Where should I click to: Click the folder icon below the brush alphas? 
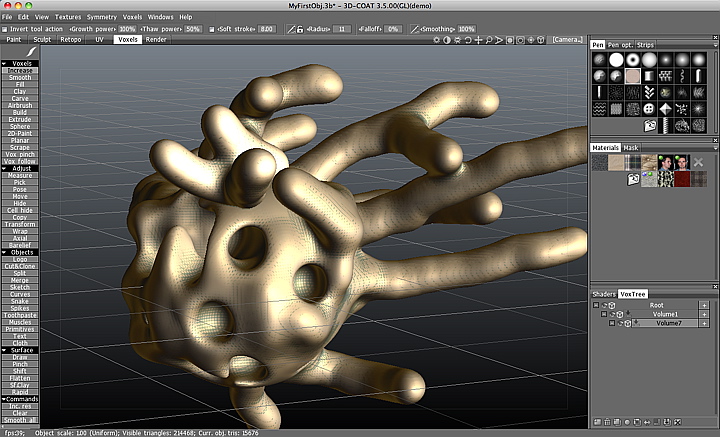click(650, 125)
